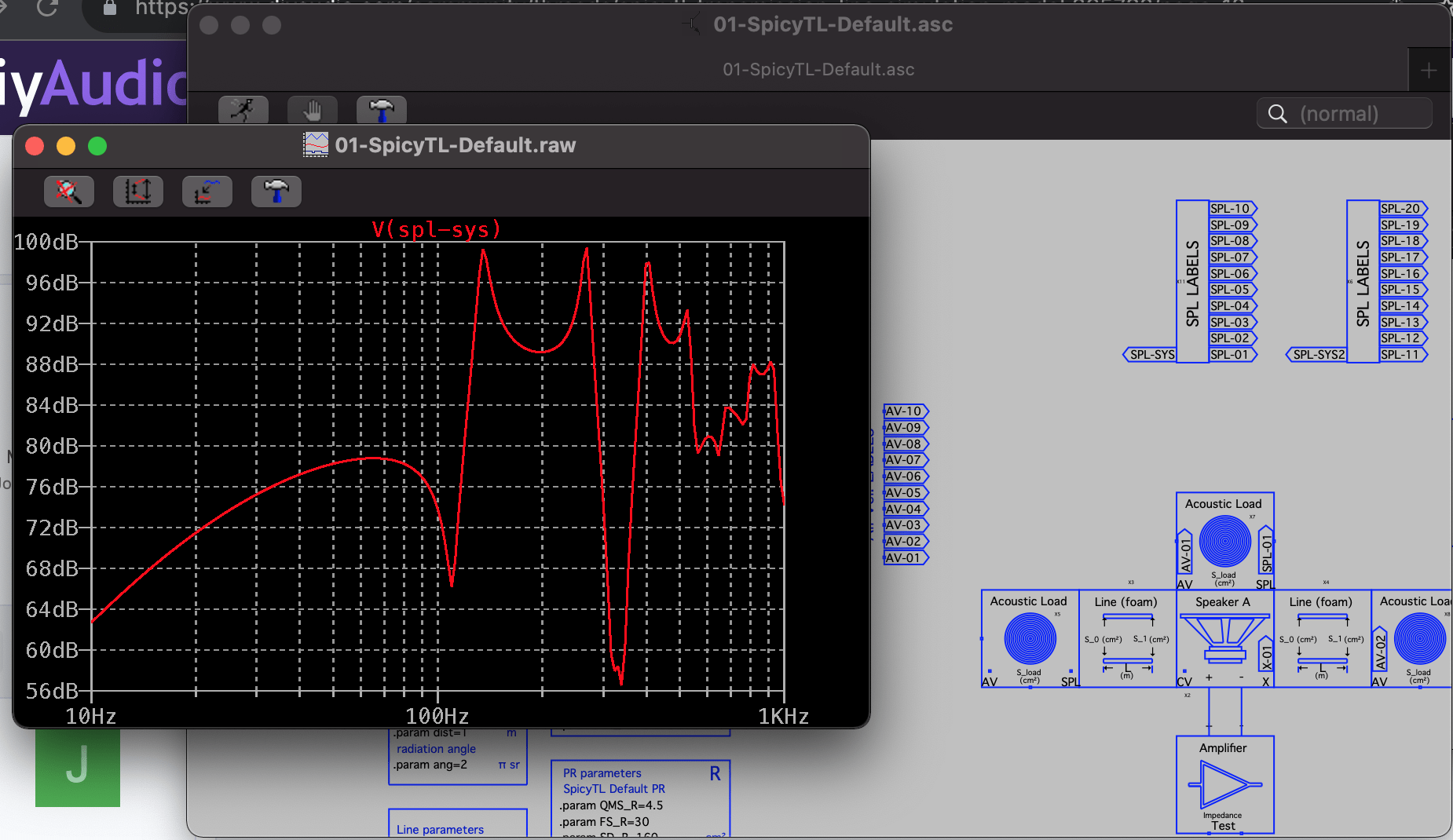Click the Amplifier triangle component symbol

[x=1224, y=784]
